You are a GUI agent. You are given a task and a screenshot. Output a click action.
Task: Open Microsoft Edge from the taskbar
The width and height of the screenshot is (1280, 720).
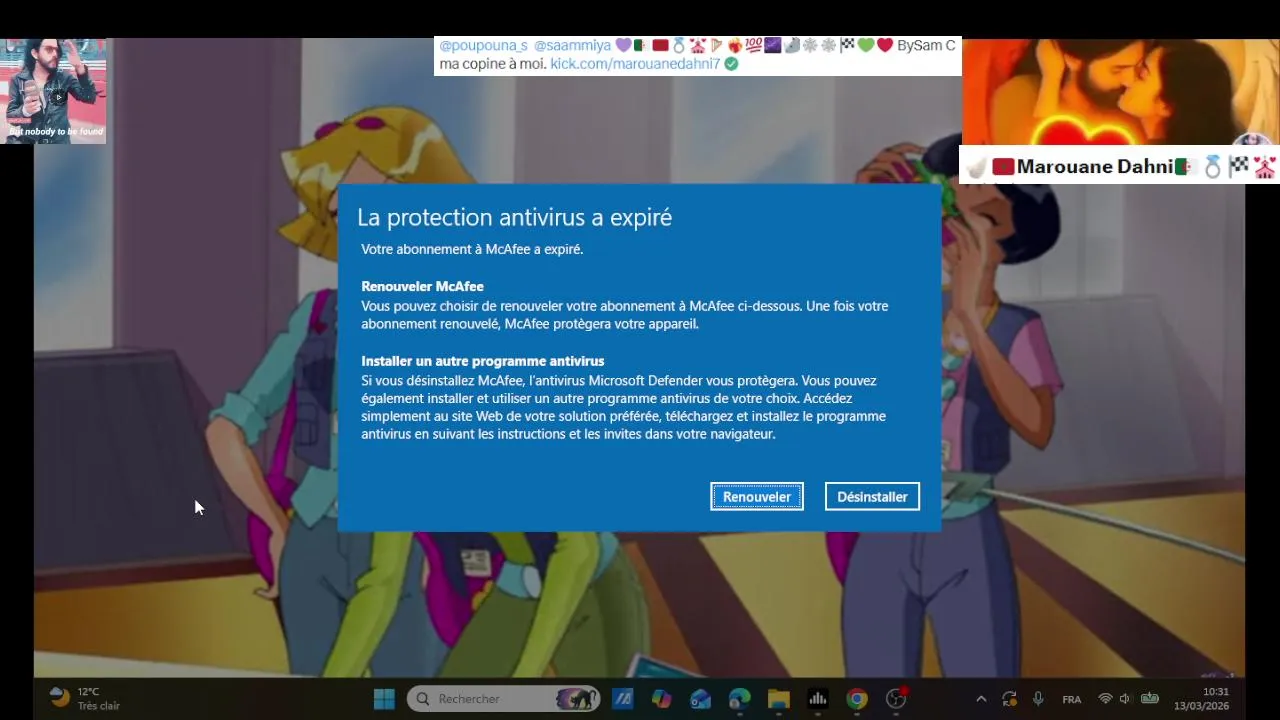(x=739, y=699)
